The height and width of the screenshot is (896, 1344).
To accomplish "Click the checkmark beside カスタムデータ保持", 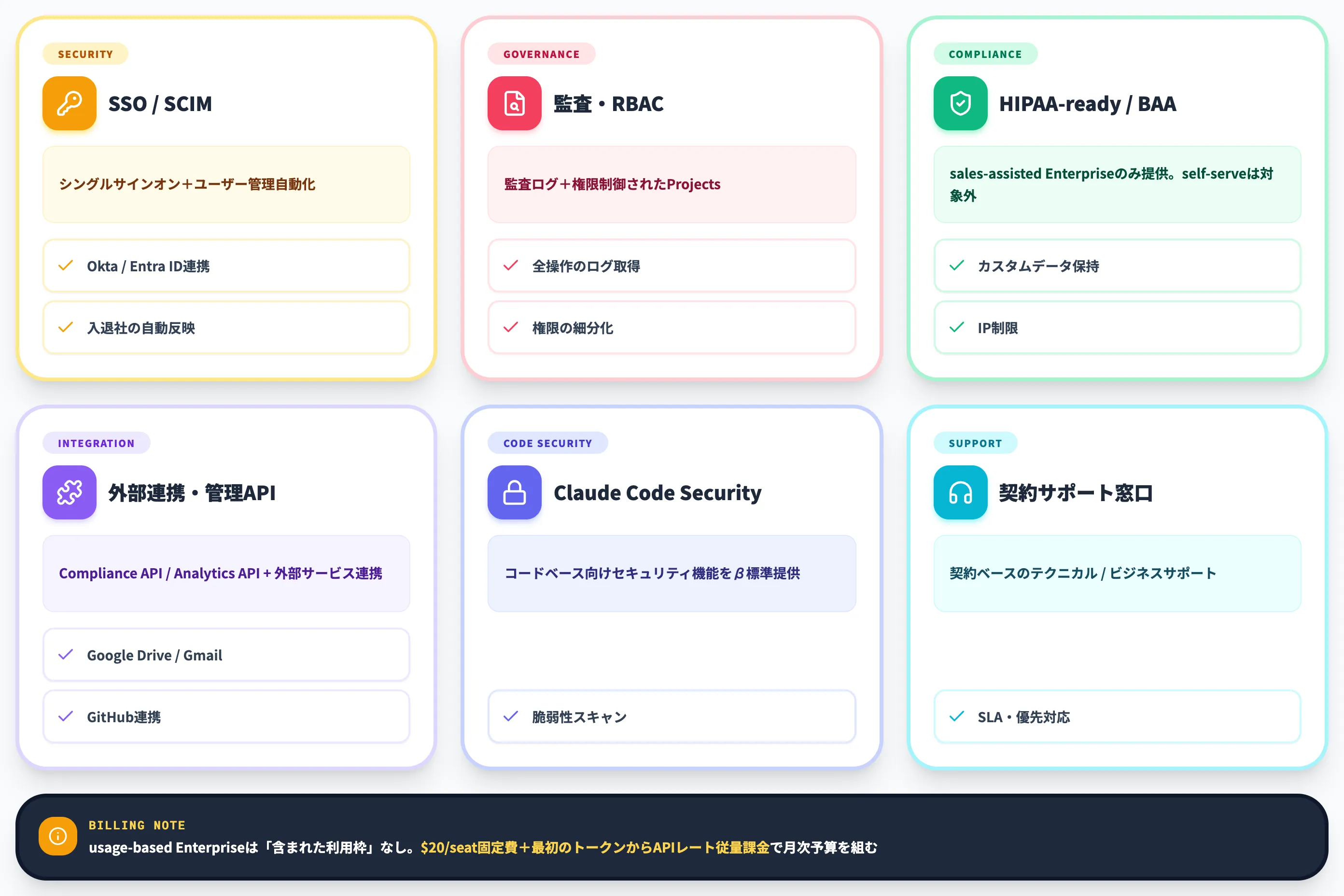I will [956, 266].
